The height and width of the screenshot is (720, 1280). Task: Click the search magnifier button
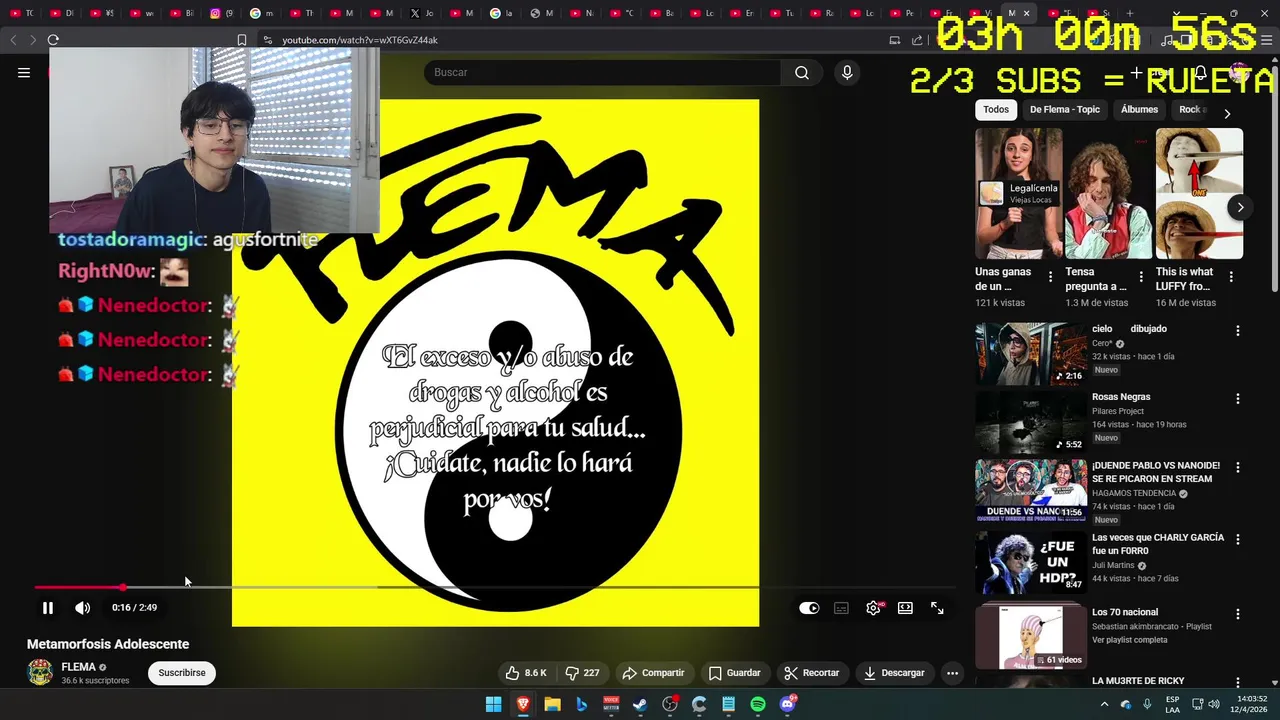pos(802,72)
